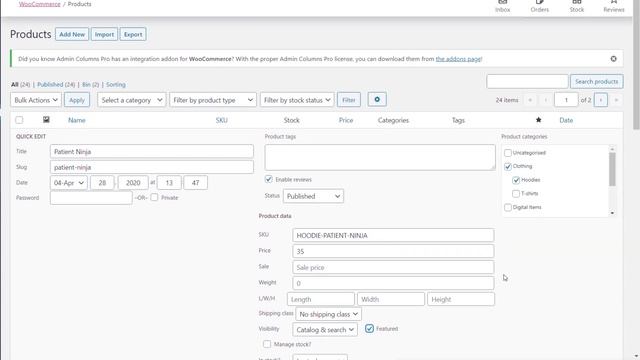
Task: Enable the Manage stock checkbox
Action: (x=267, y=344)
